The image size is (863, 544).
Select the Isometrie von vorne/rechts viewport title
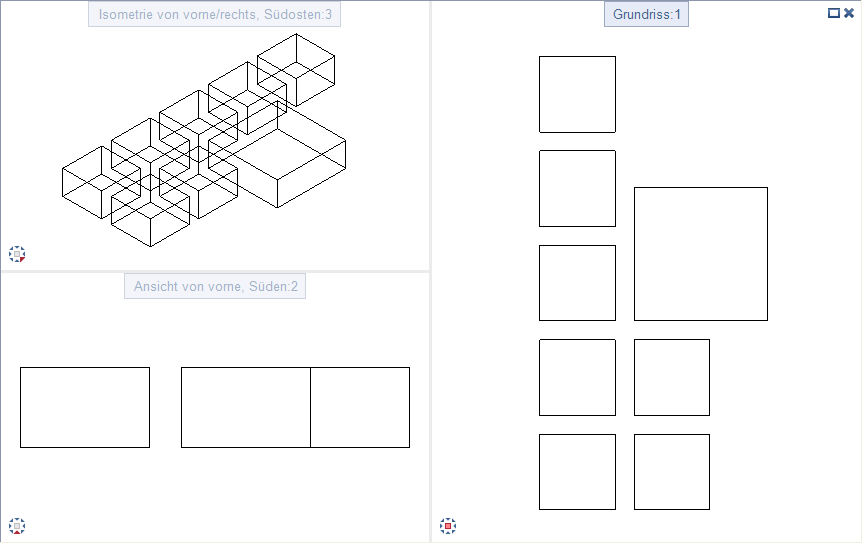point(215,14)
